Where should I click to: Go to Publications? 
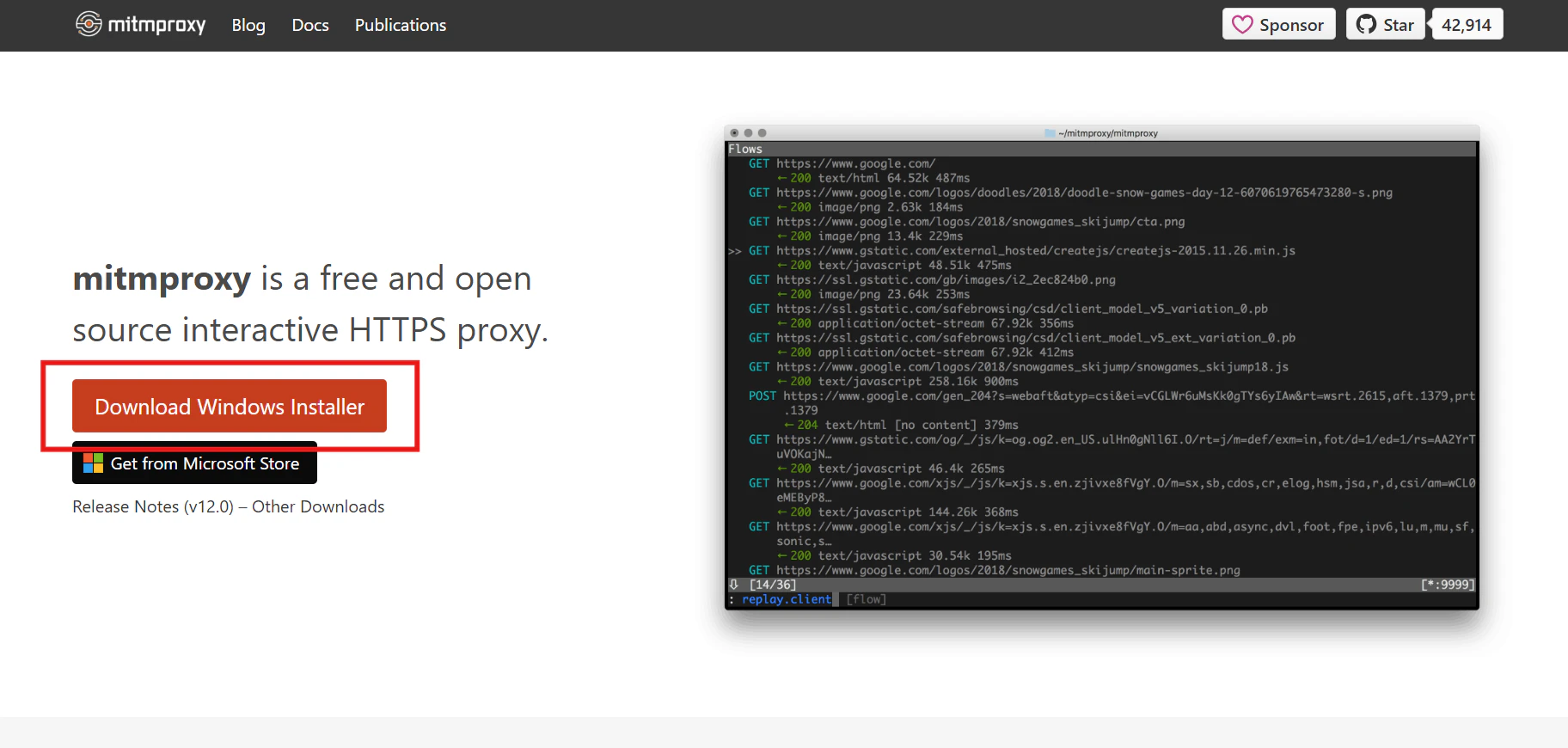(401, 25)
